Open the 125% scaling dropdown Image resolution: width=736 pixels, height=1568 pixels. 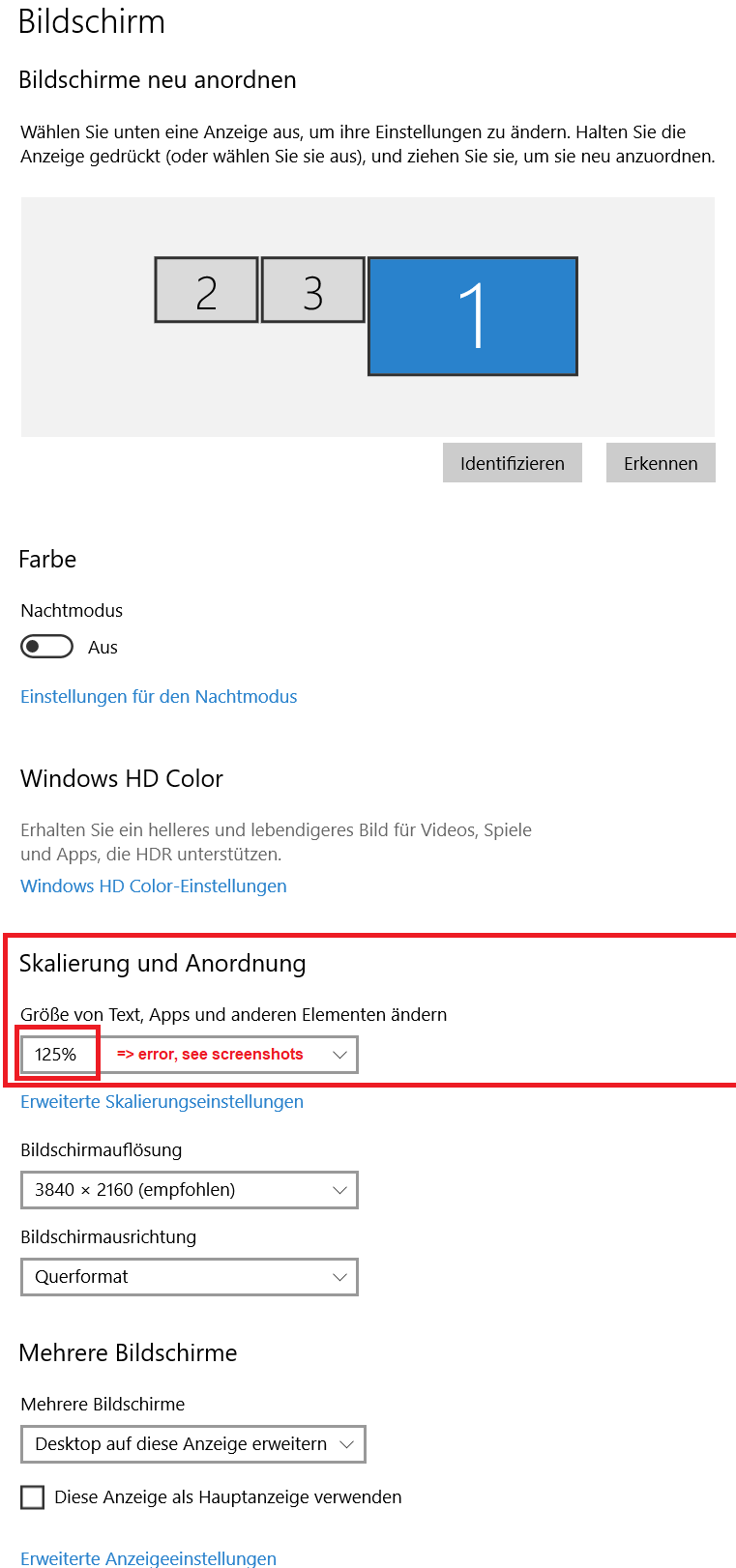coord(190,1055)
